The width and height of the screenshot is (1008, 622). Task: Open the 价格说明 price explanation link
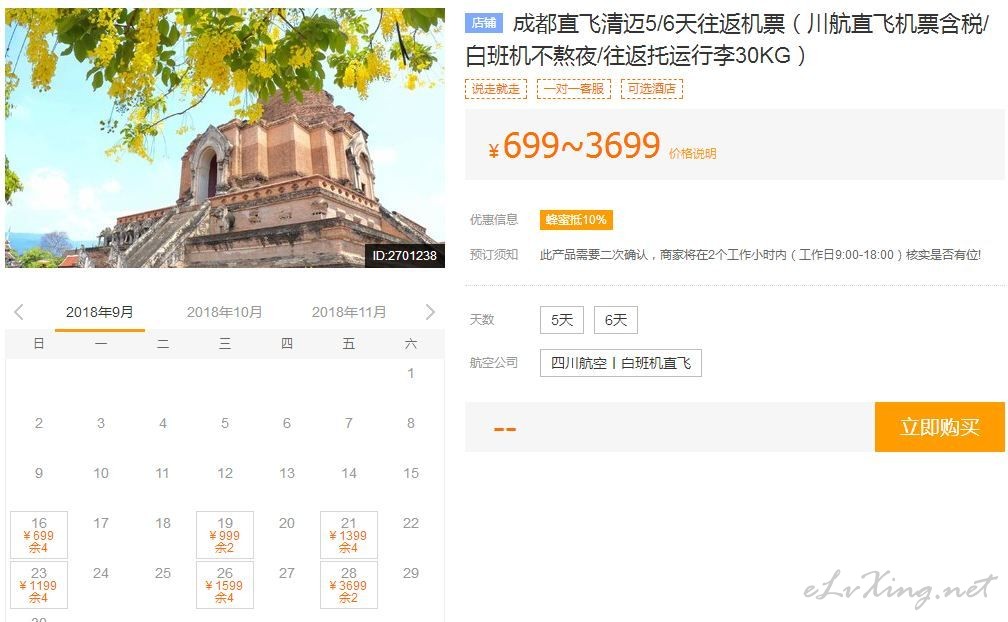692,154
